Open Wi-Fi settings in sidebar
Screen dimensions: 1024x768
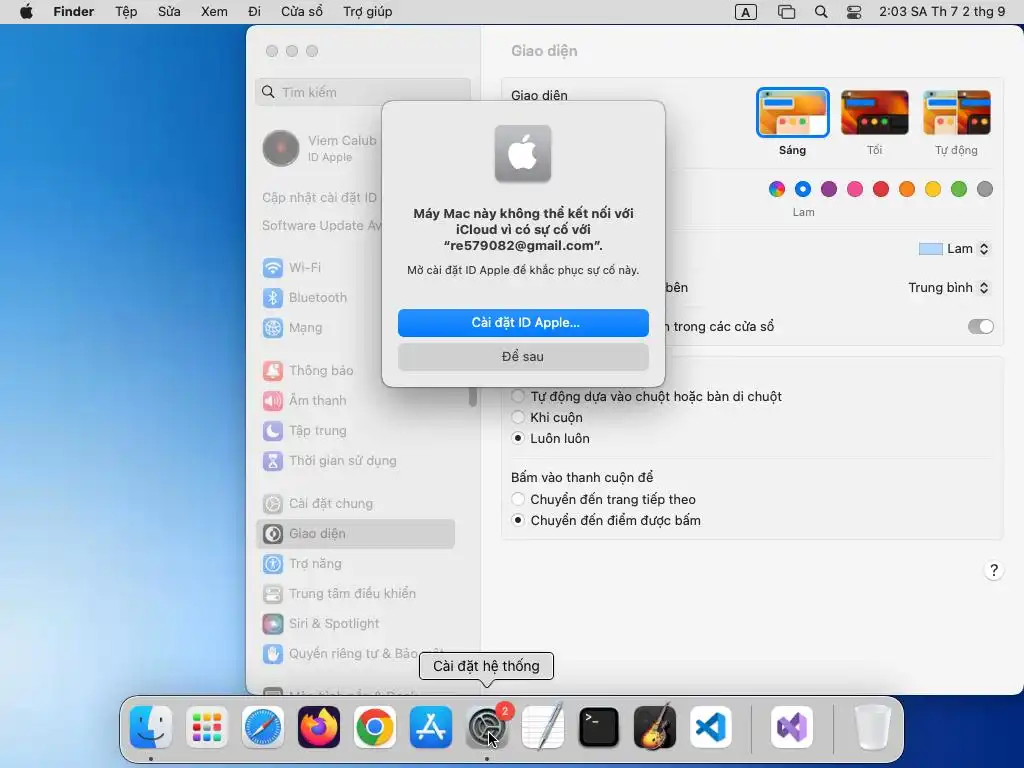coord(291,268)
